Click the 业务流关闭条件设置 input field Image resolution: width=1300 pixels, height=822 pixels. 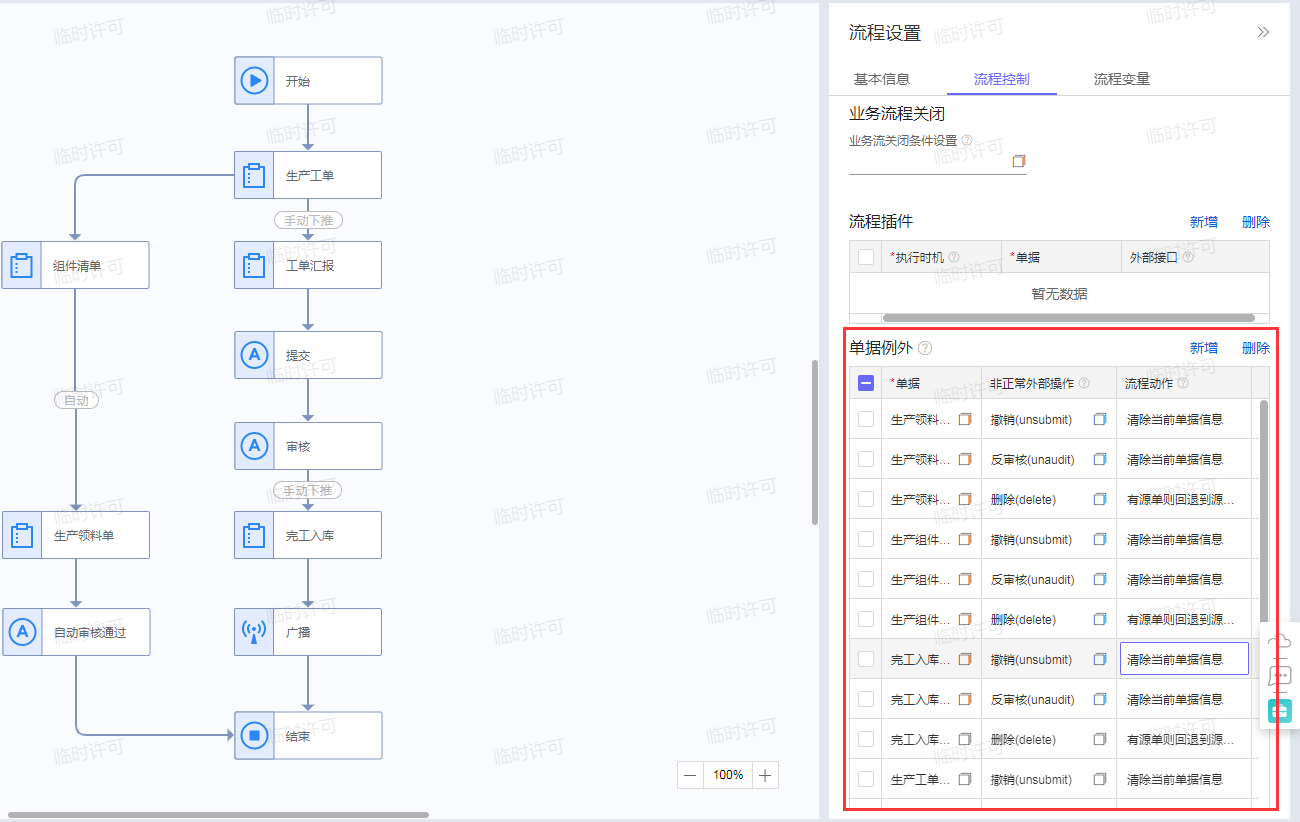pos(937,162)
